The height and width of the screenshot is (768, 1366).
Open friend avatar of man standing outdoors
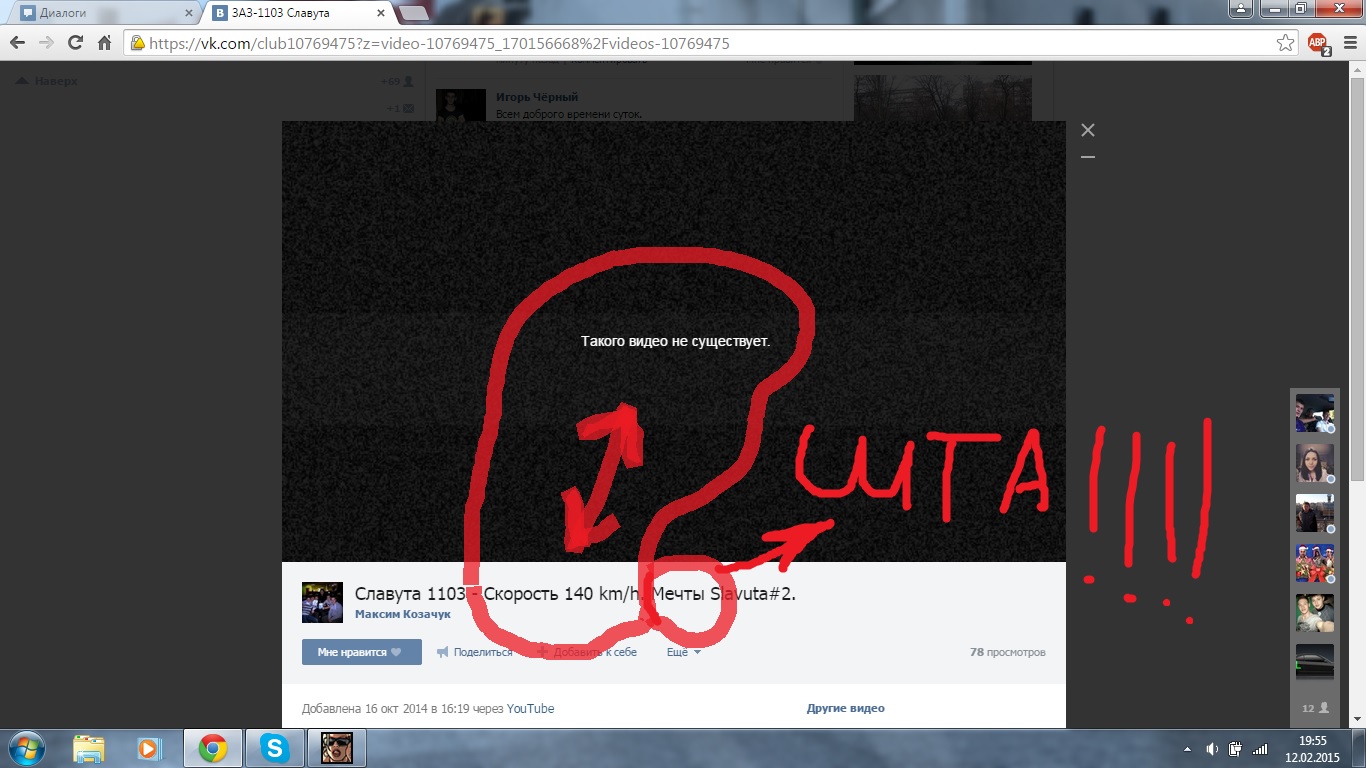1314,512
